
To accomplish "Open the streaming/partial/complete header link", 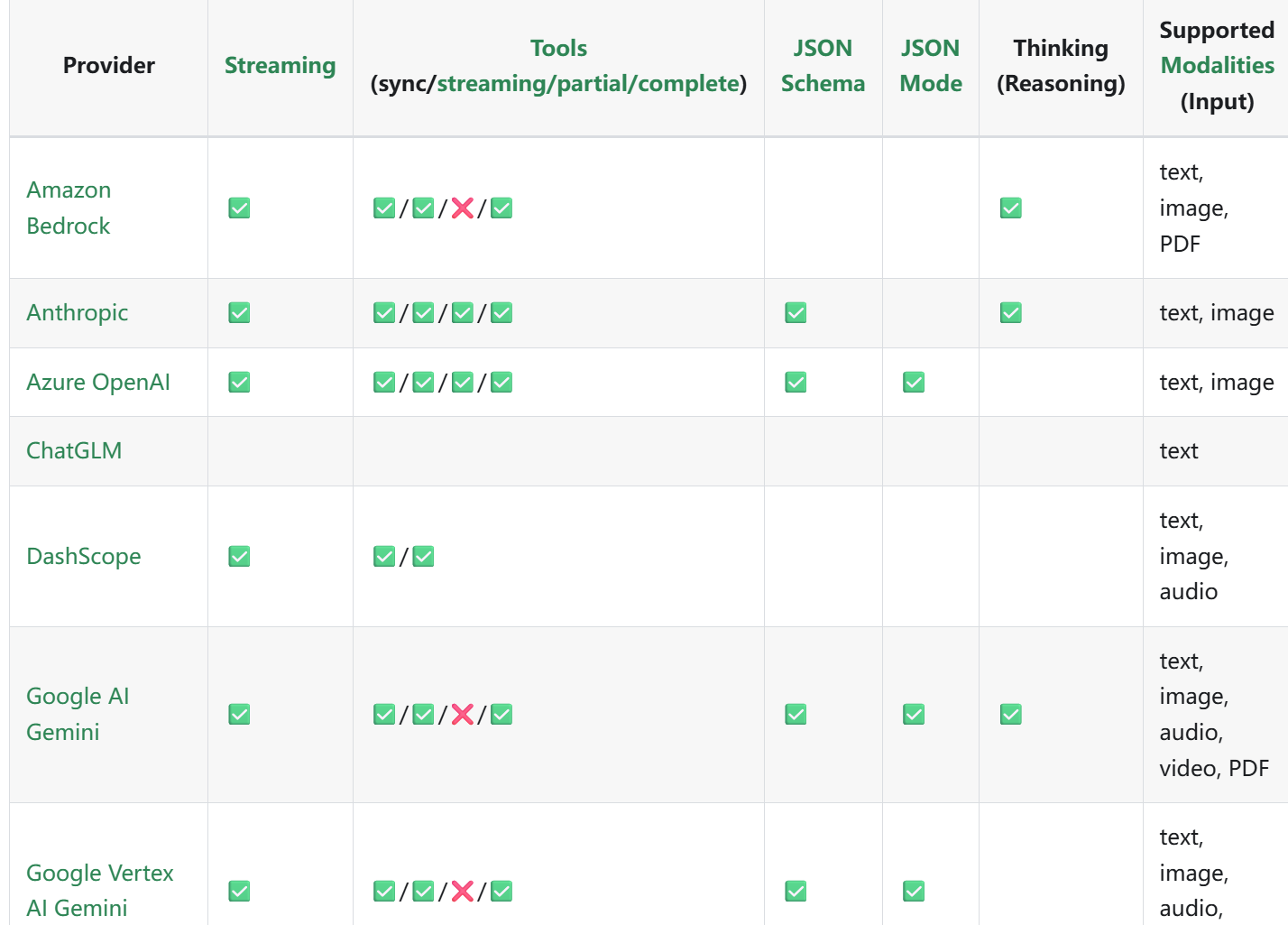I will tap(588, 84).
